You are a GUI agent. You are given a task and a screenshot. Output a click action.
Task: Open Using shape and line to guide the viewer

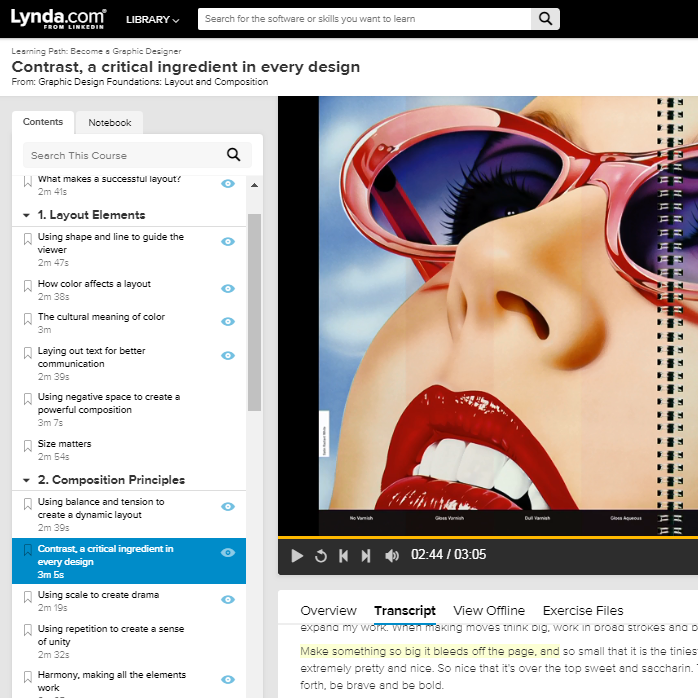[110, 243]
